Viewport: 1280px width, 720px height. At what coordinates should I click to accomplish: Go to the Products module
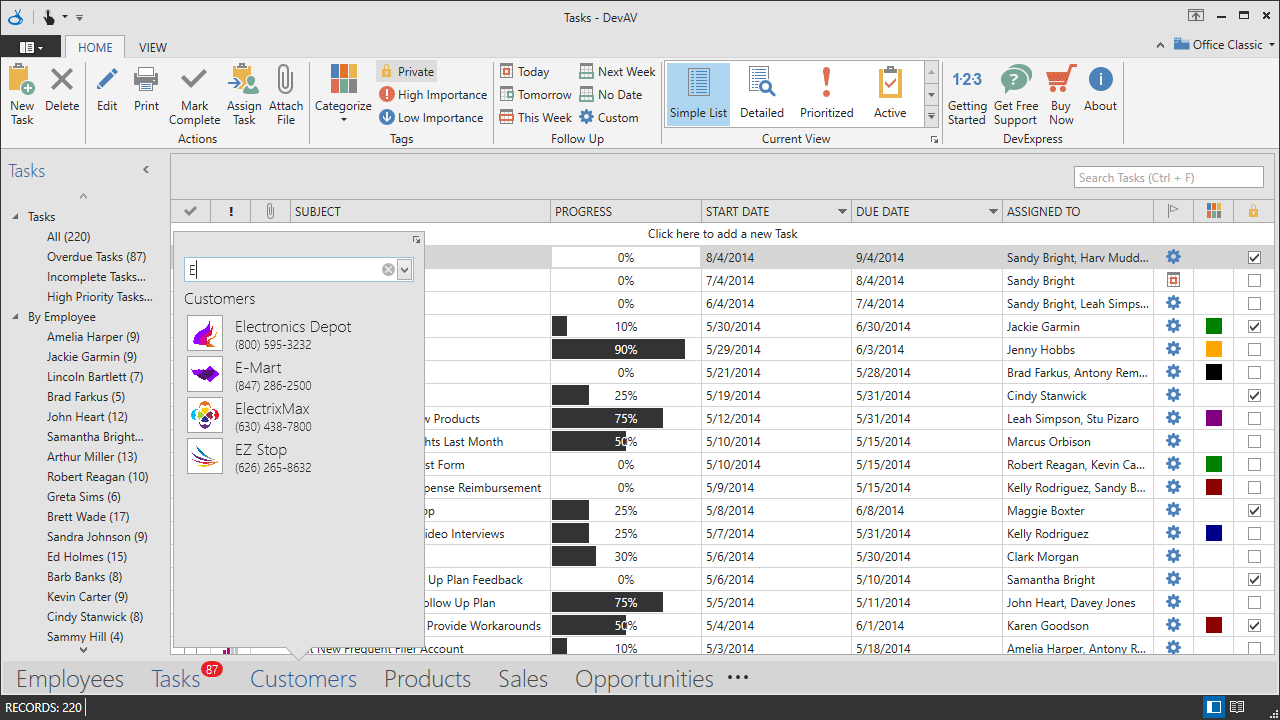pyautogui.click(x=428, y=679)
